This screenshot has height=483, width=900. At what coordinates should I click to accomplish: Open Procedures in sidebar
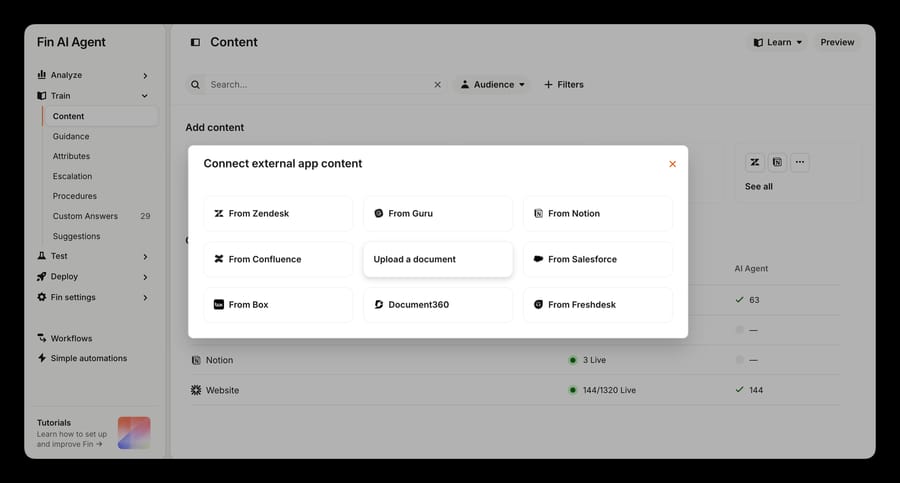click(75, 196)
